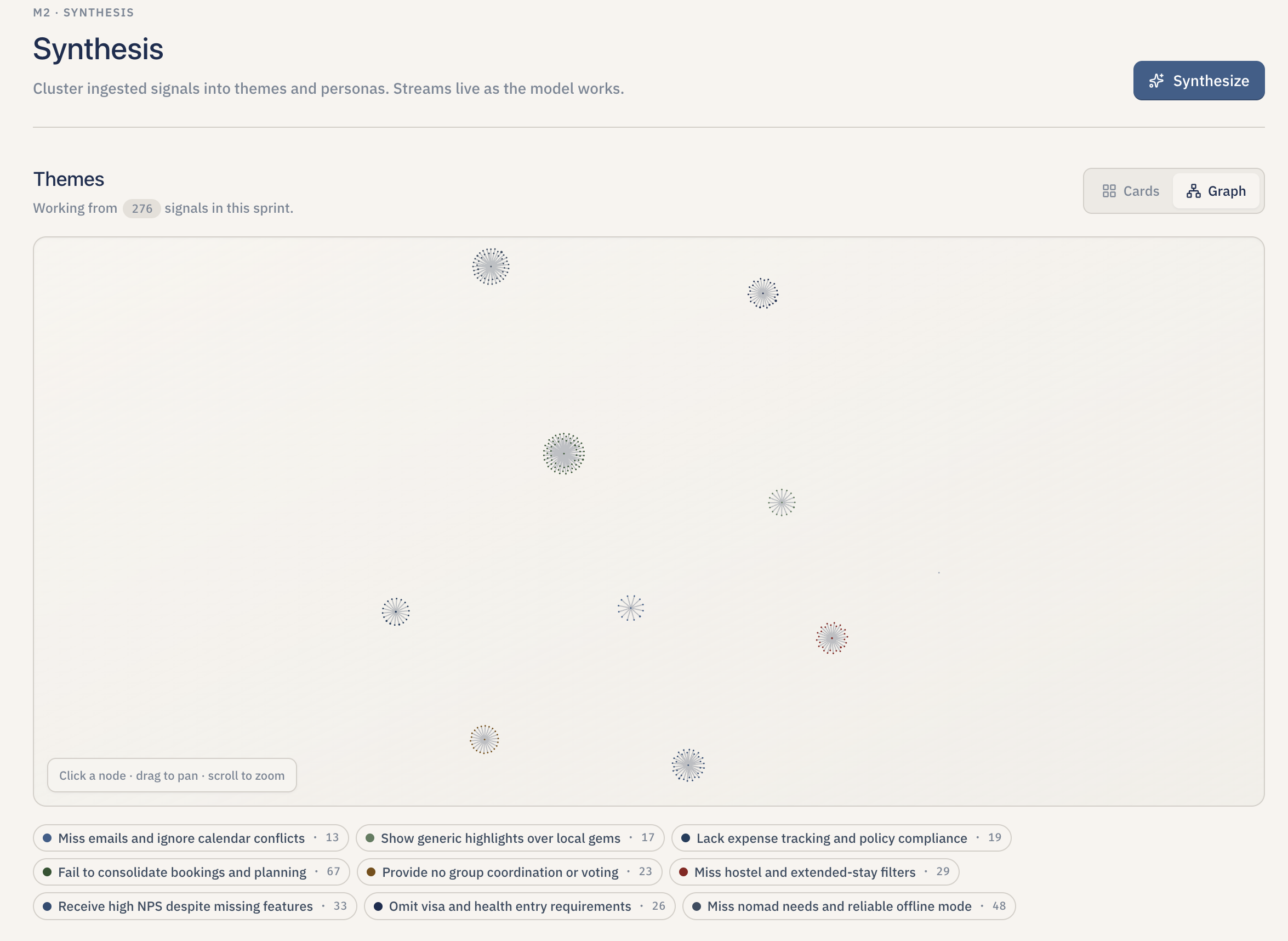
Task: Select the brown-dotted cluster node
Action: point(485,739)
